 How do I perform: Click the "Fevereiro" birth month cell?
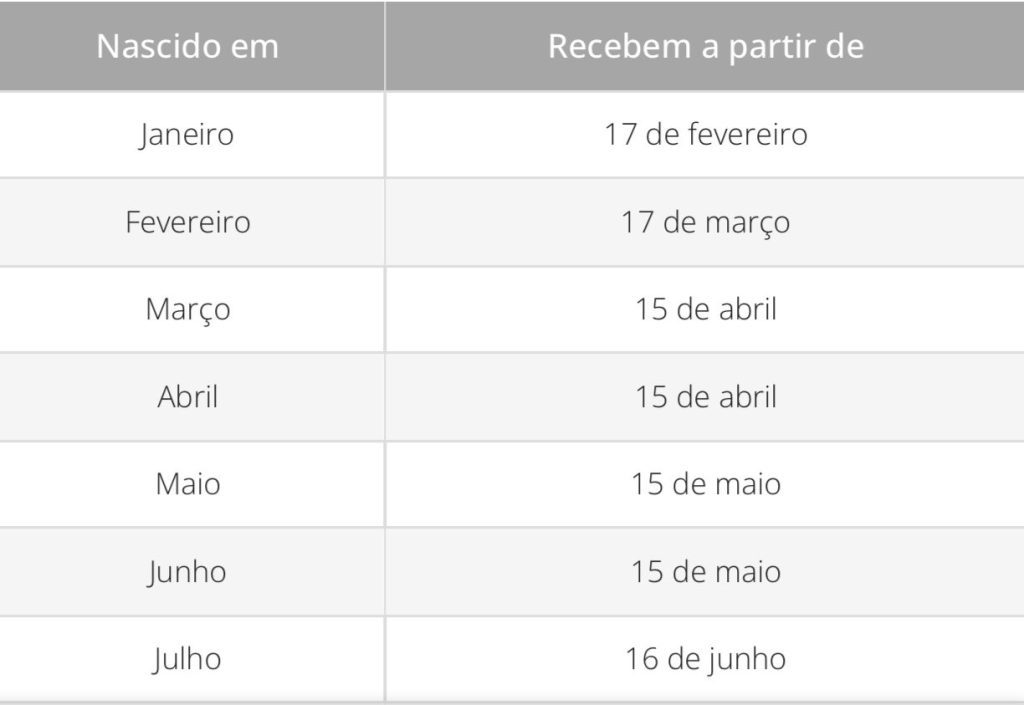pyautogui.click(x=188, y=221)
